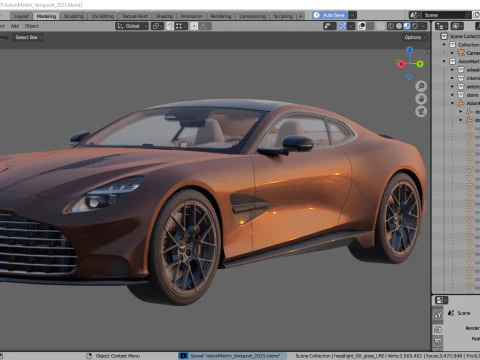Toggle viewport gizmos display
Viewport: 480px width, 360px height.
point(343,26)
